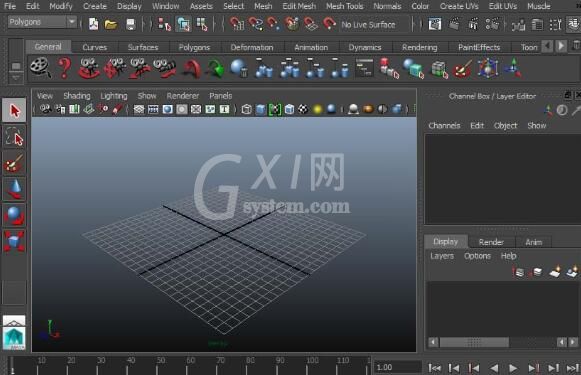The width and height of the screenshot is (581, 375).
Task: Select the single perspective layout icon
Action: pyautogui.click(x=14, y=321)
